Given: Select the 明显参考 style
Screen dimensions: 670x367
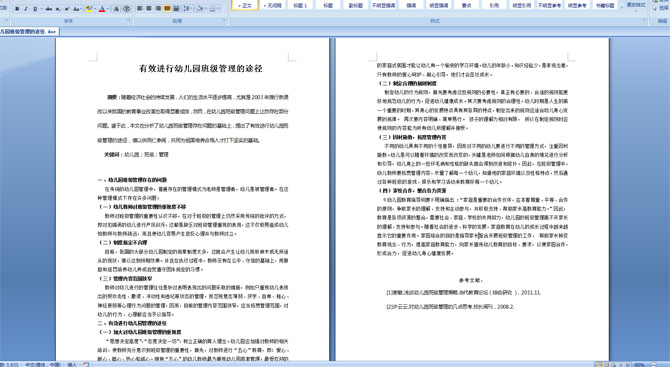Looking at the screenshot, I should click(577, 5).
